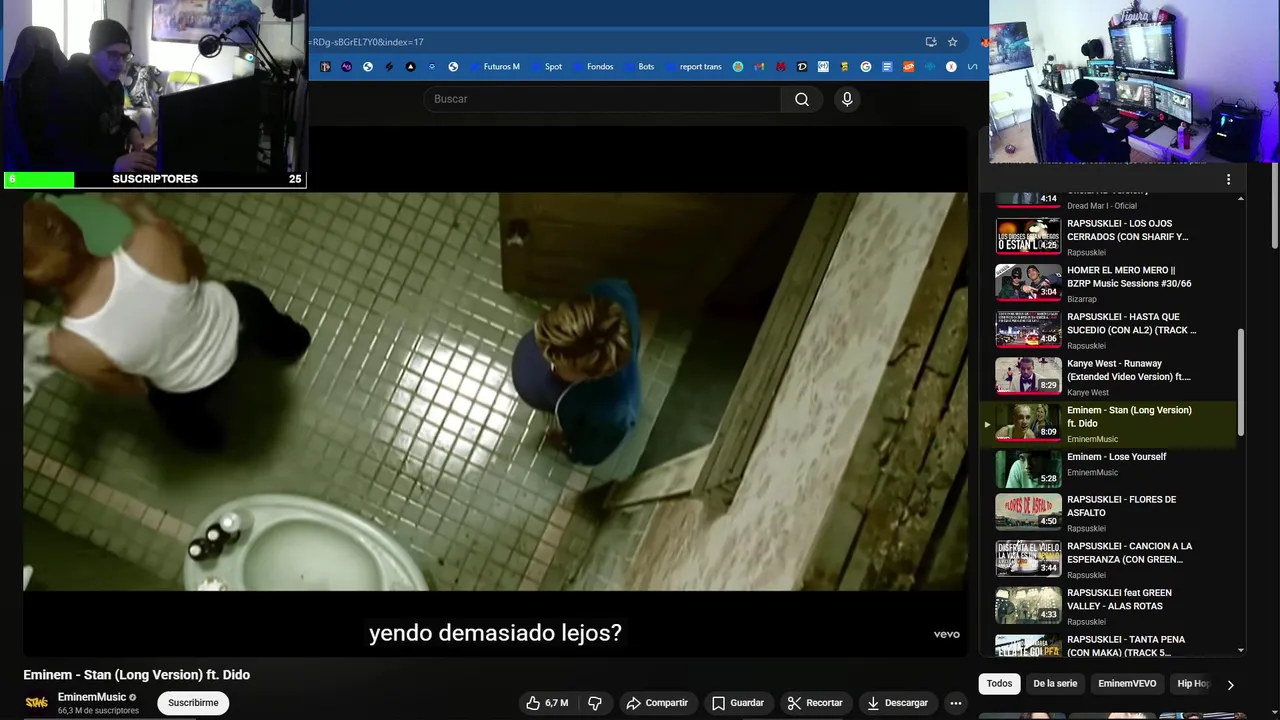Open the Google Docs bookmark icon
1280x720 pixels.
coord(887,67)
